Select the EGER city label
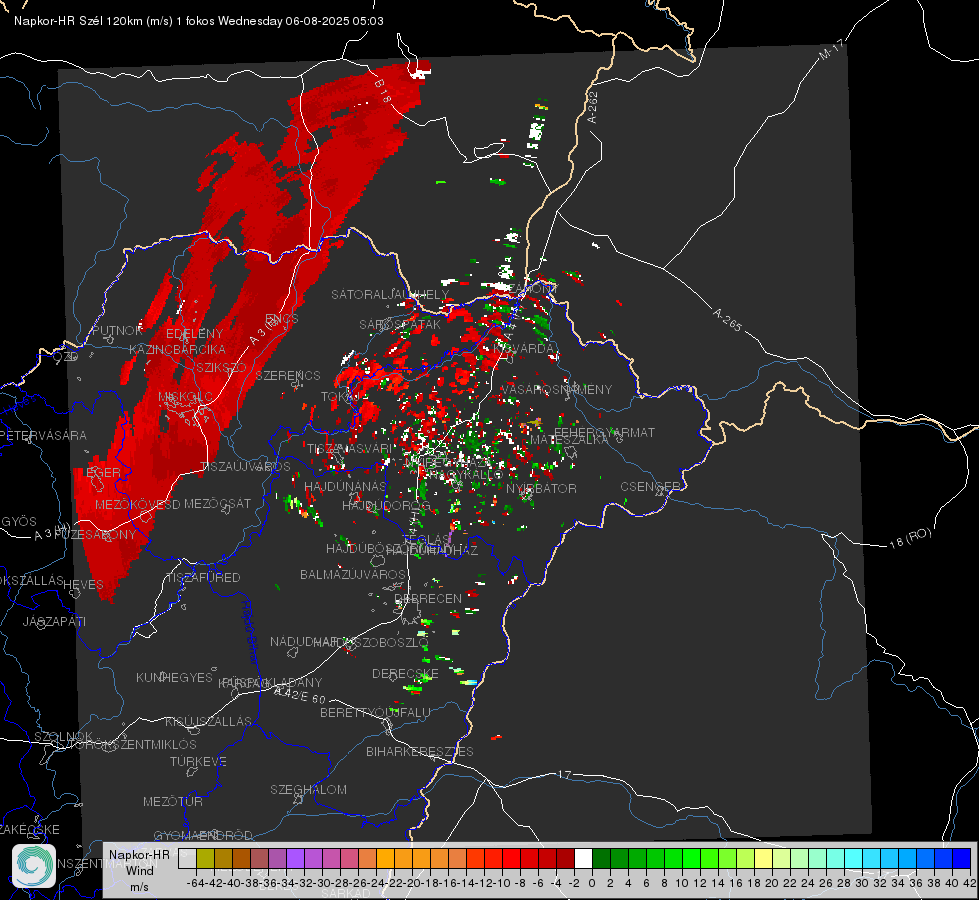 (103, 472)
